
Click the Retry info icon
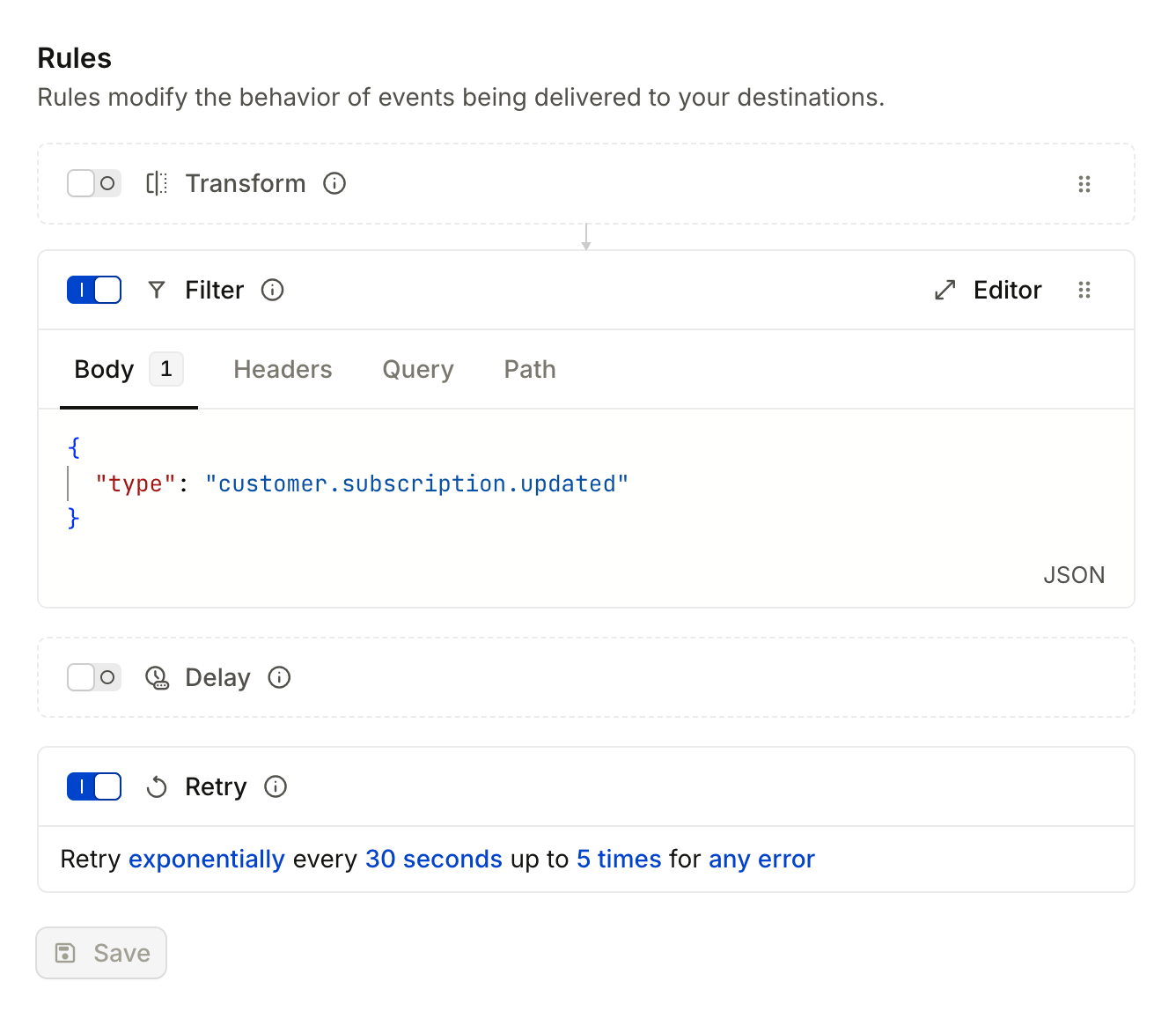tap(276, 786)
